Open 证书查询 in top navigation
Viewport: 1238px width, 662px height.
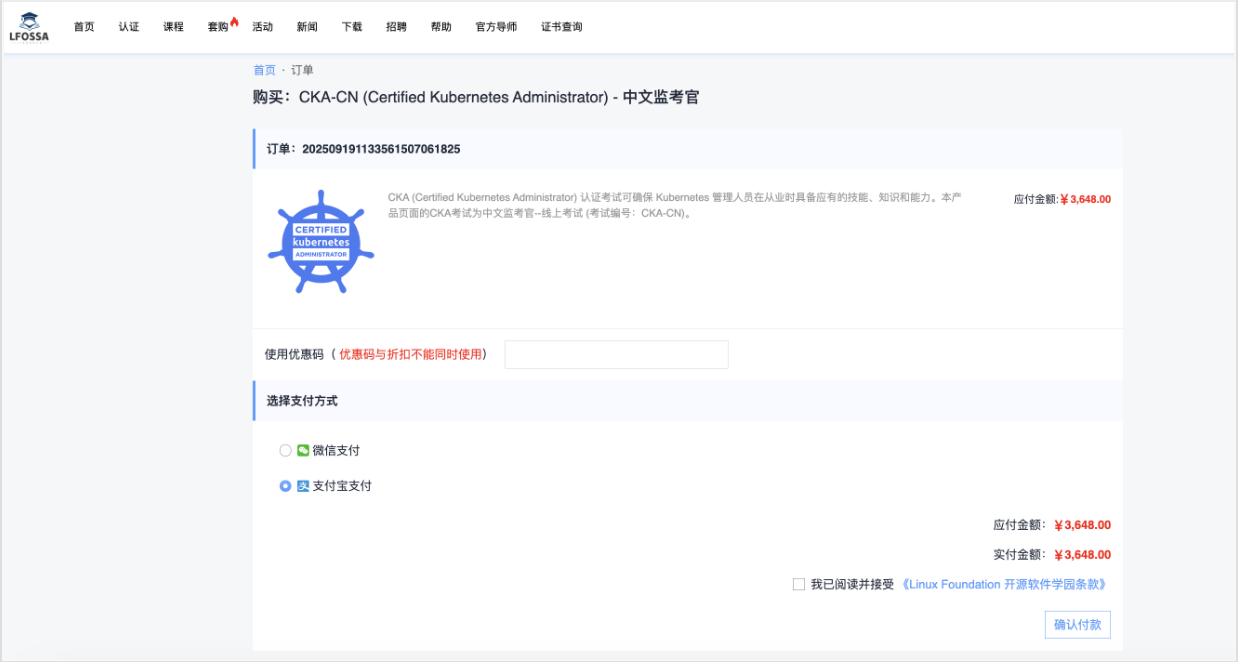[x=561, y=27]
